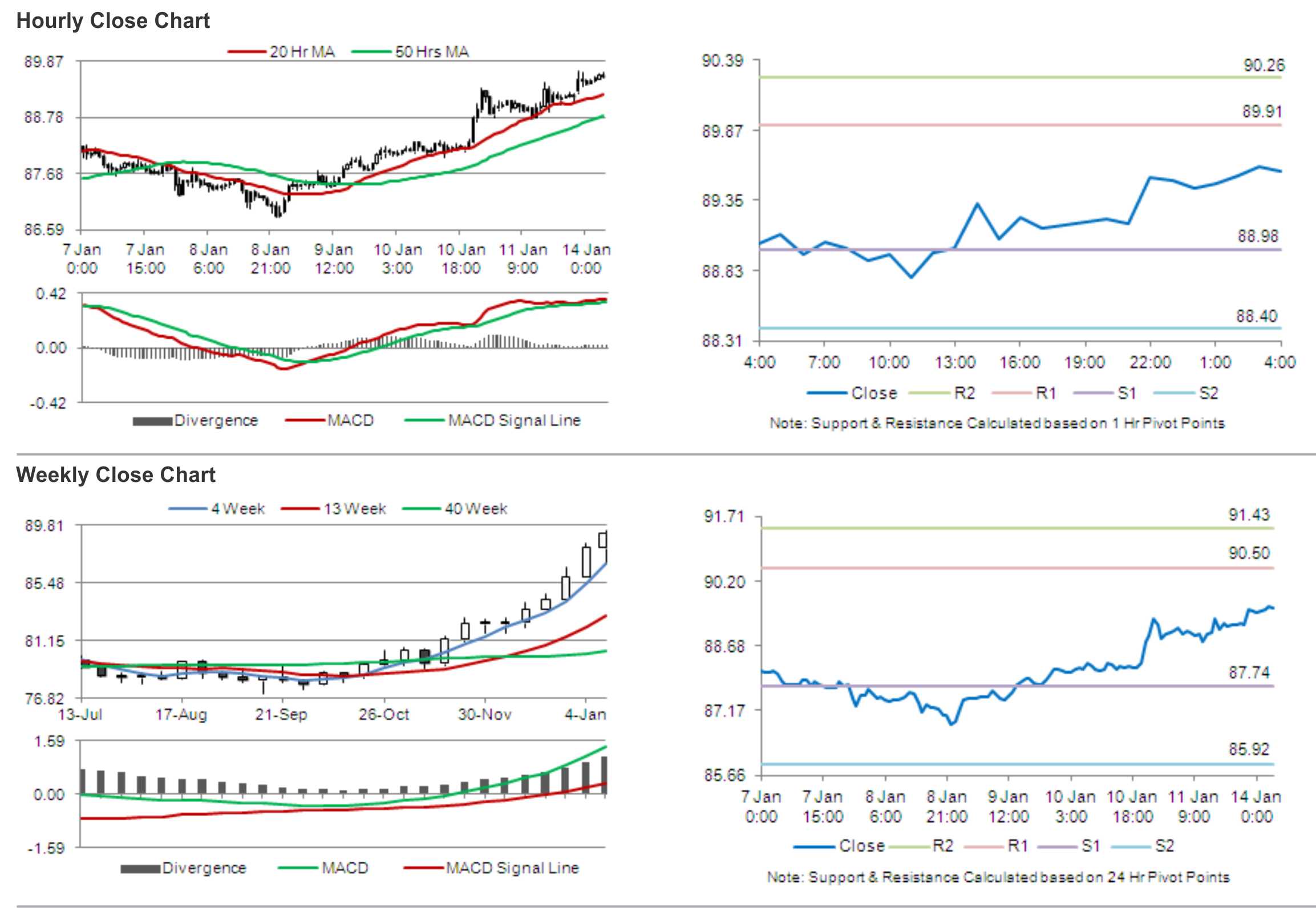This screenshot has height=908, width=1316.
Task: Click the red 20 Hr MA legend line
Action: point(247,52)
